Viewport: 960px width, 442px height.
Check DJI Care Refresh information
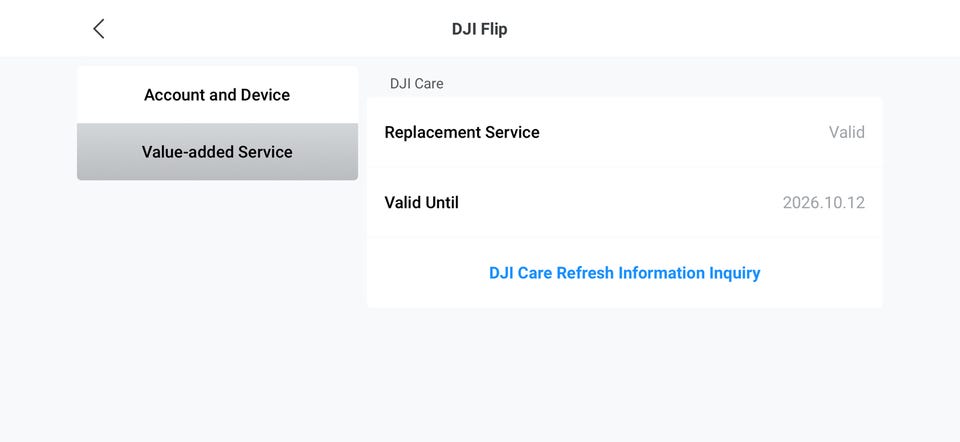tap(624, 273)
